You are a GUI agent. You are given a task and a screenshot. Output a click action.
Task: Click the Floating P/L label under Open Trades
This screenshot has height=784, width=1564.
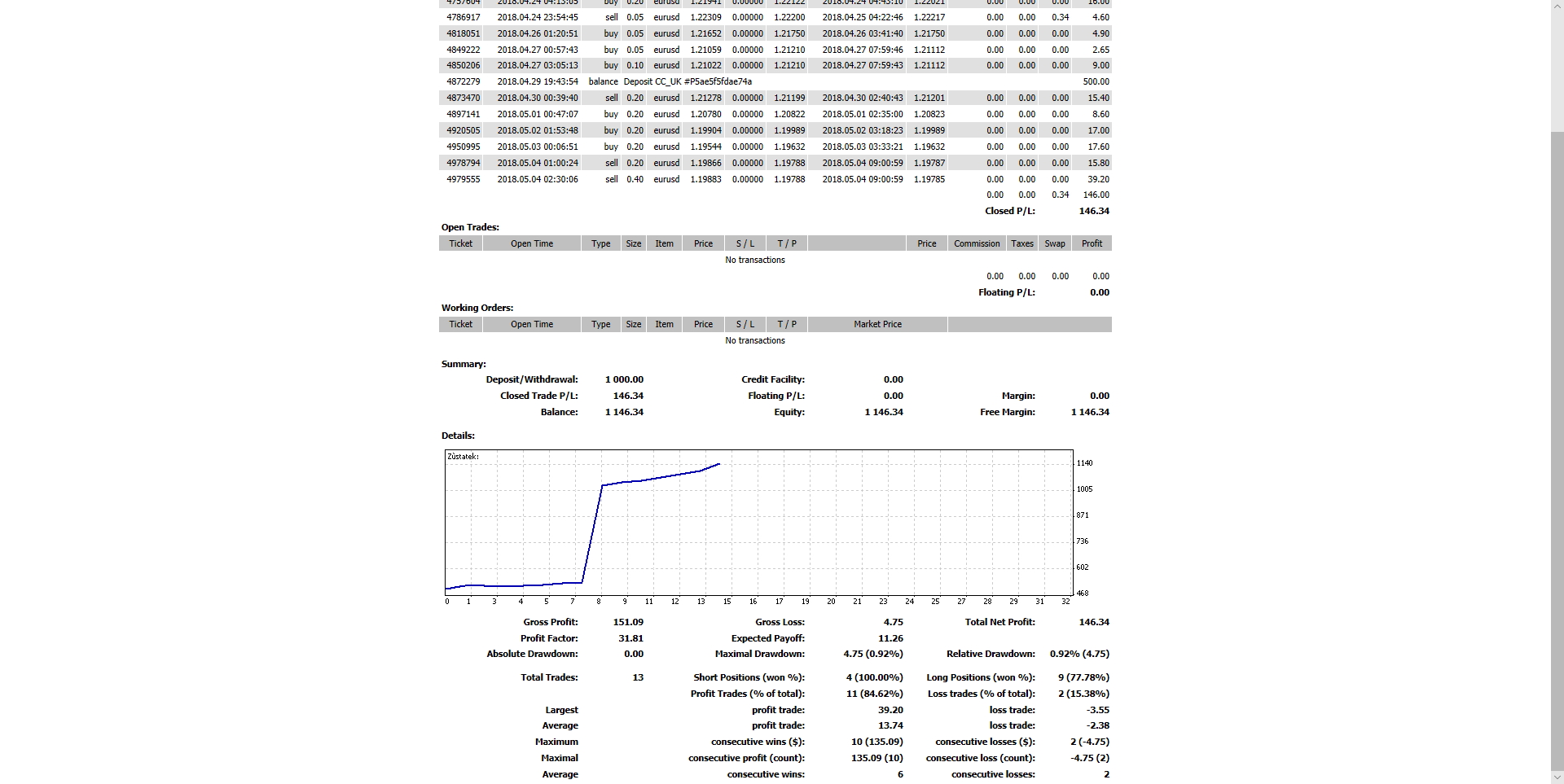pos(1007,292)
